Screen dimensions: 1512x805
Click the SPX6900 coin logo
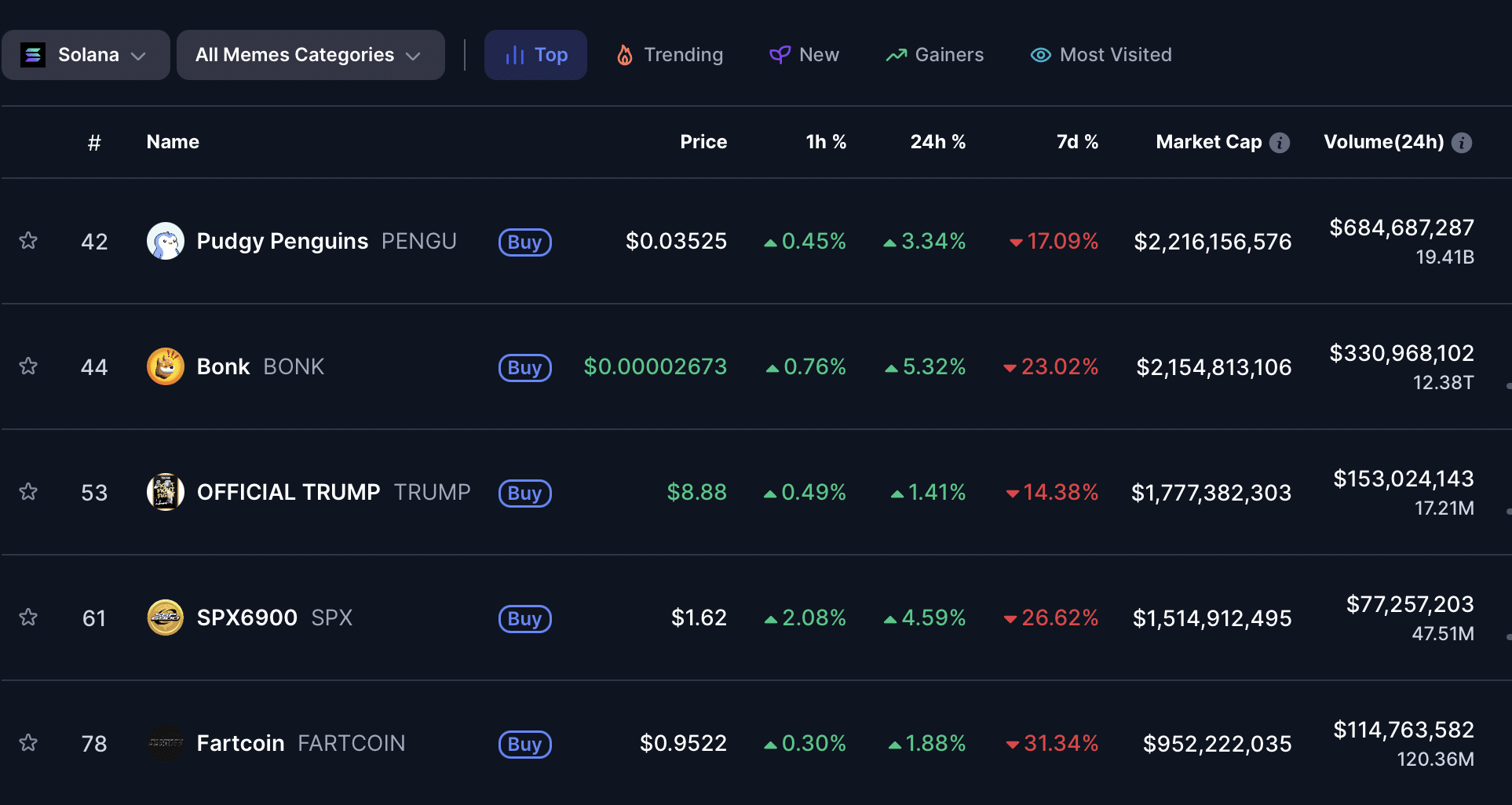click(x=166, y=617)
